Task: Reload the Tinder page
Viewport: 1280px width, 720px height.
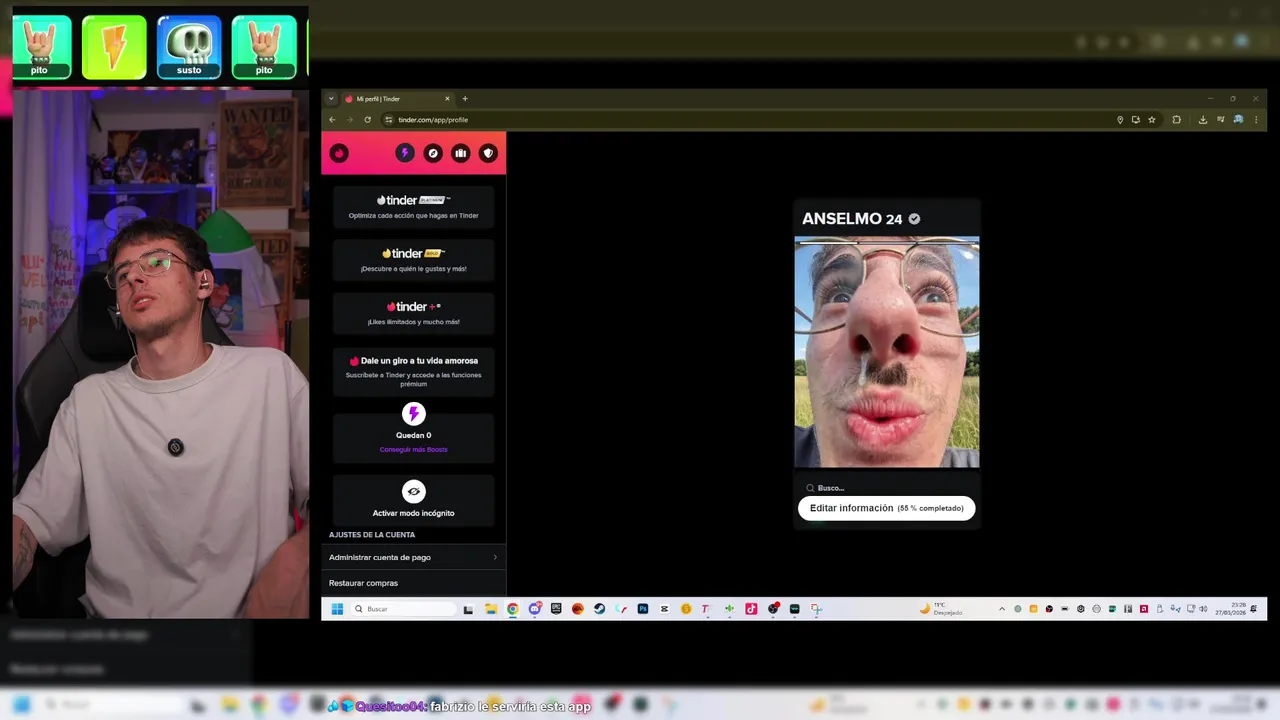Action: [x=367, y=120]
